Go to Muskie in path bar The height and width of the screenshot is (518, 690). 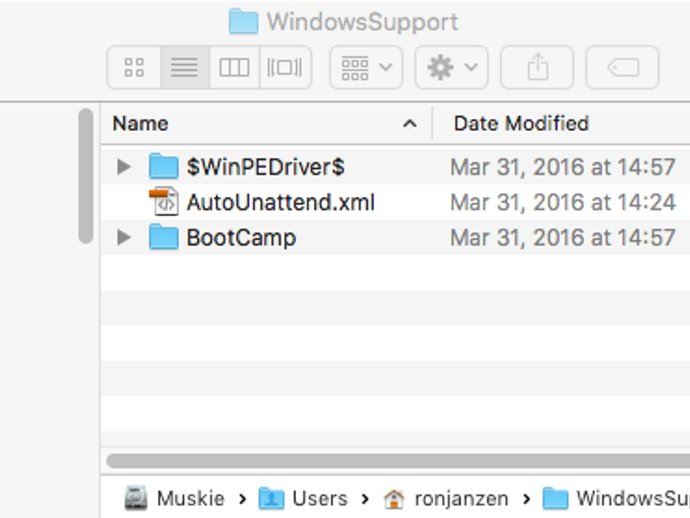click(176, 498)
